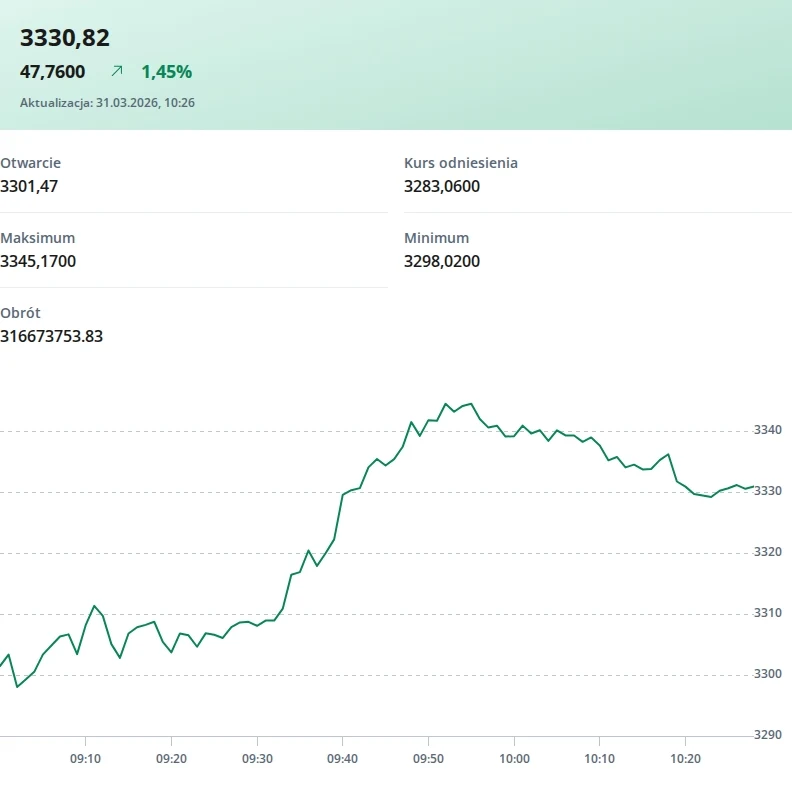
Task: Click the green upward trend arrow icon
Action: (x=117, y=72)
